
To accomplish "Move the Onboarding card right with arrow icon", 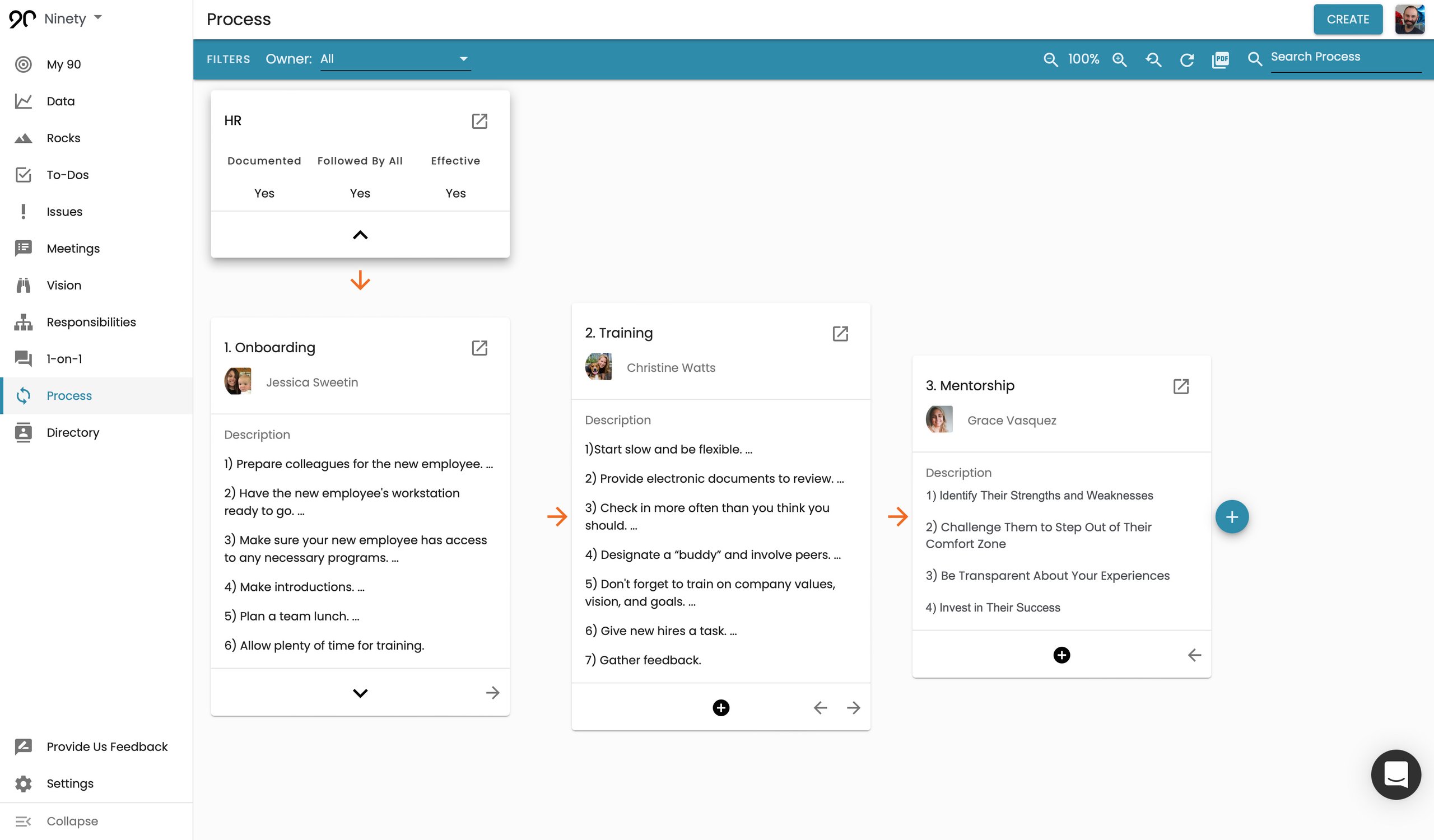I will pos(493,692).
